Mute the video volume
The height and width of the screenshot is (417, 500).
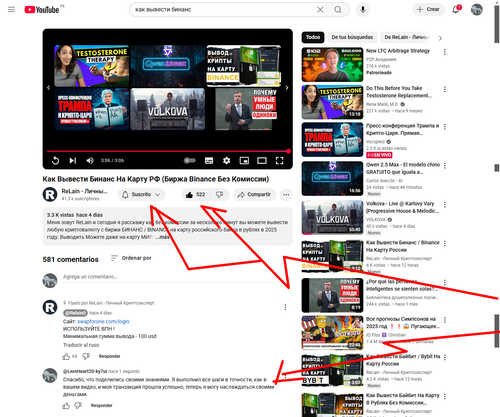(x=90, y=161)
